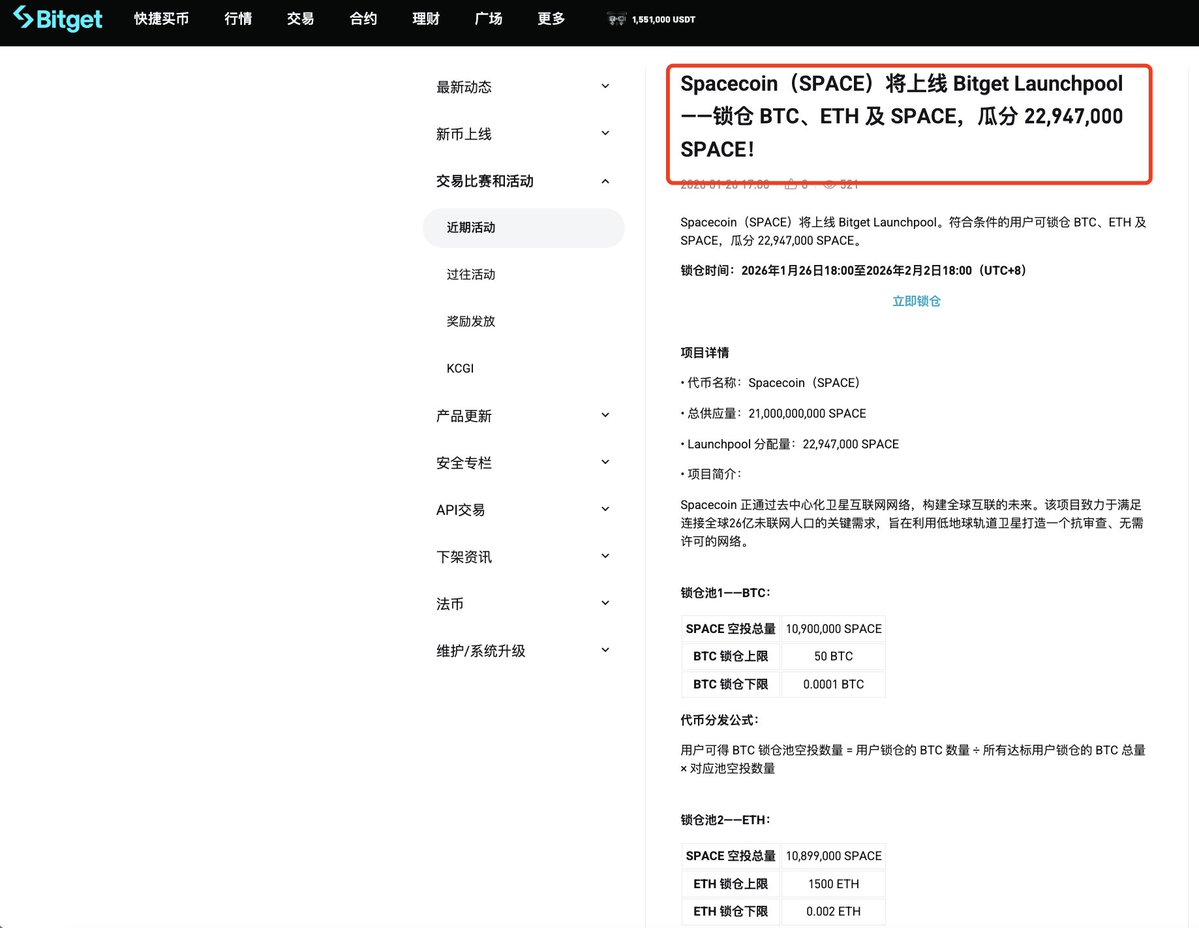Screen dimensions: 1199x928
Task: Click the 产品更新 category label
Action: click(463, 416)
